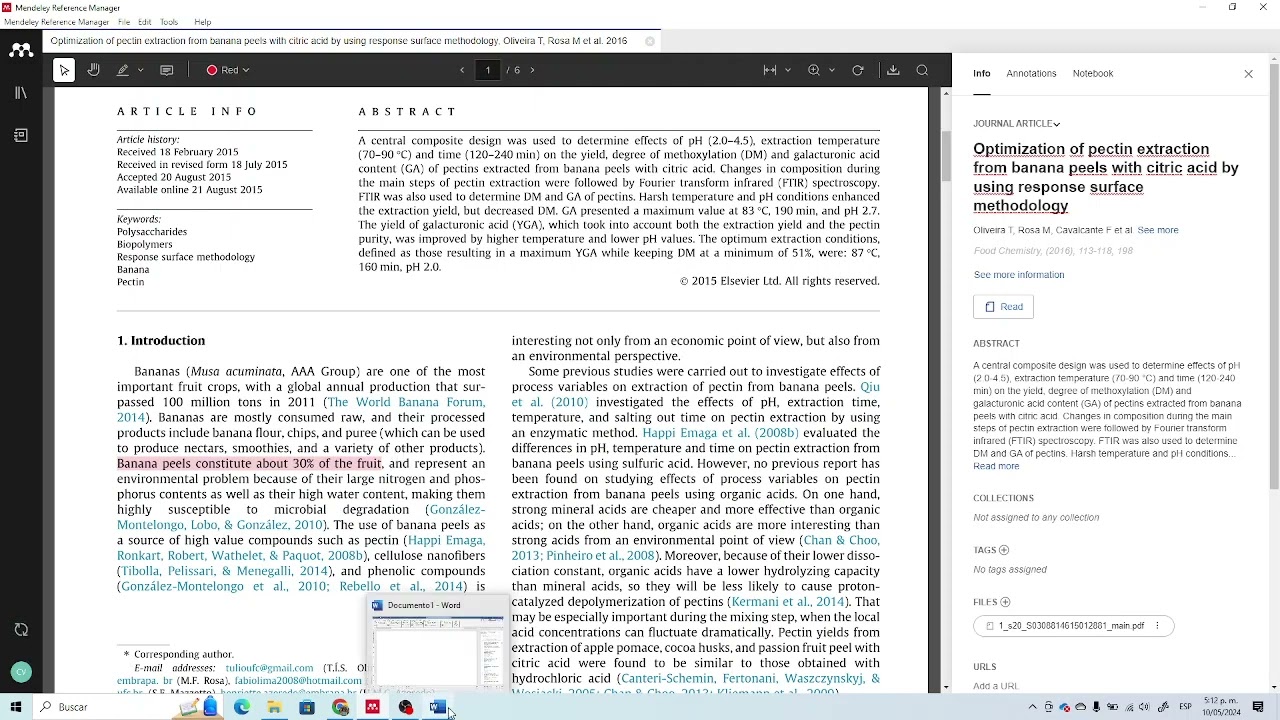The height and width of the screenshot is (720, 1280).
Task: Close the right info panel
Action: point(1248,74)
